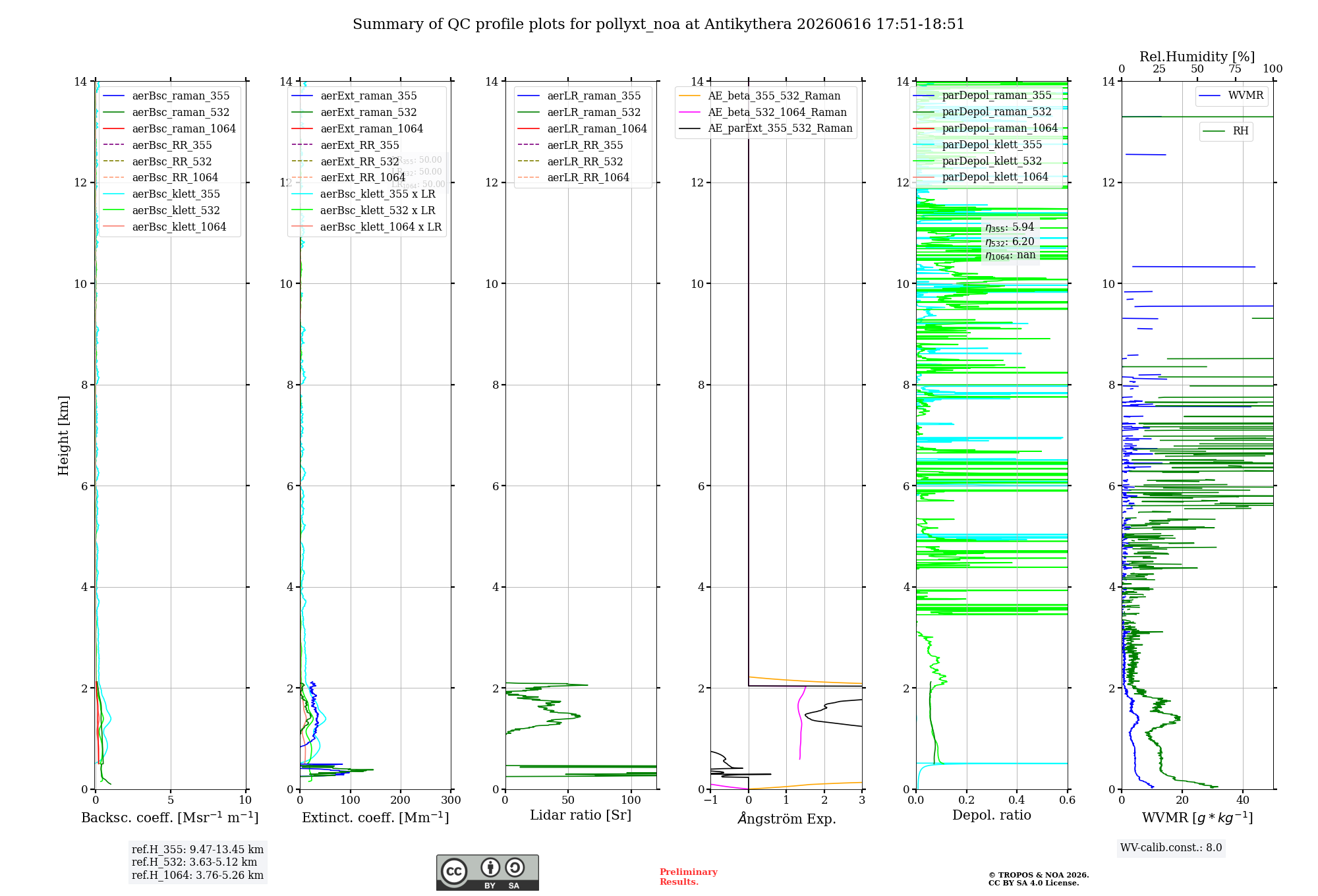Select legend entry parDepol_raman_532
Screen dimensions: 1318x896
983,112
